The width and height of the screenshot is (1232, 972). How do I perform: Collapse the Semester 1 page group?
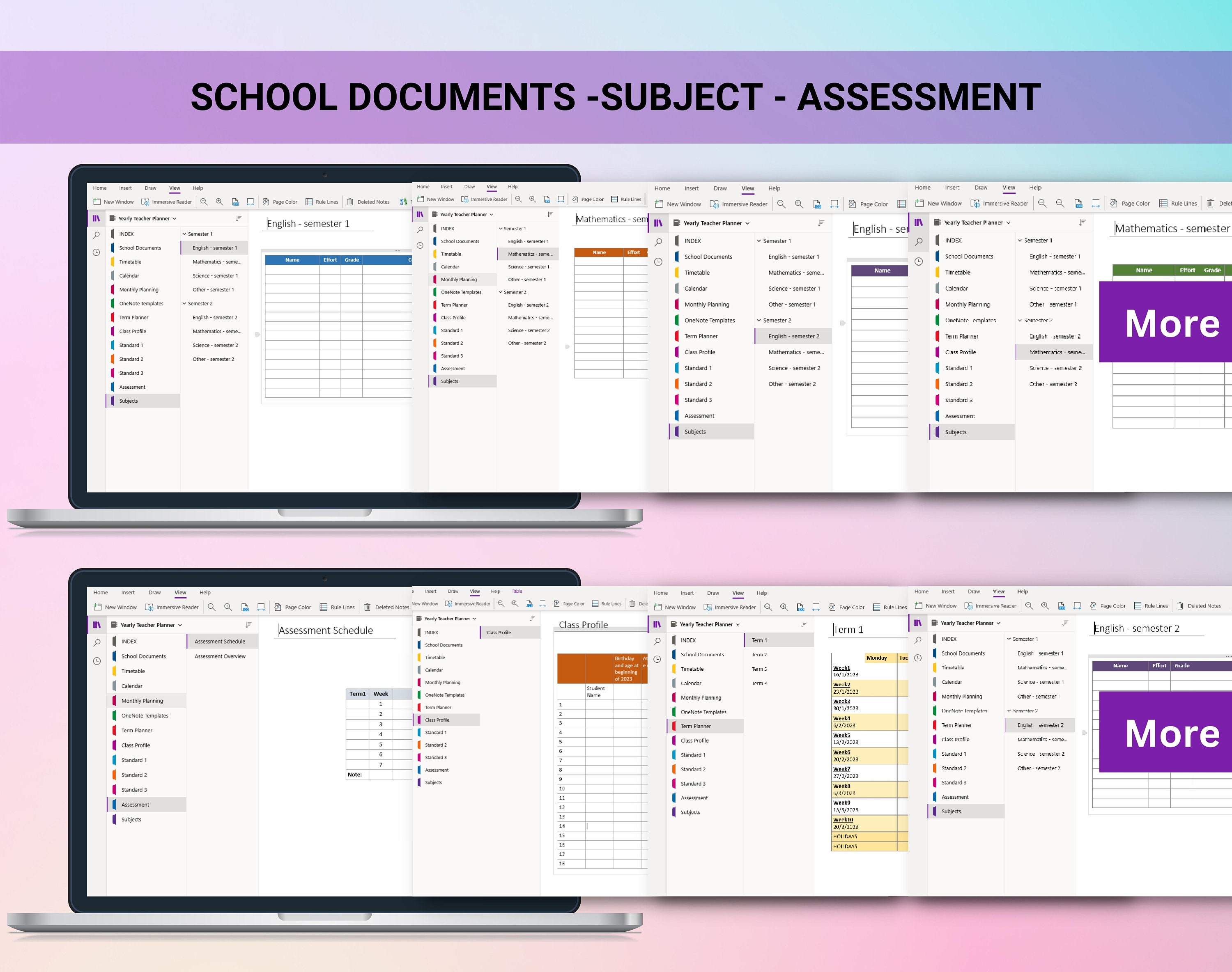pos(184,233)
